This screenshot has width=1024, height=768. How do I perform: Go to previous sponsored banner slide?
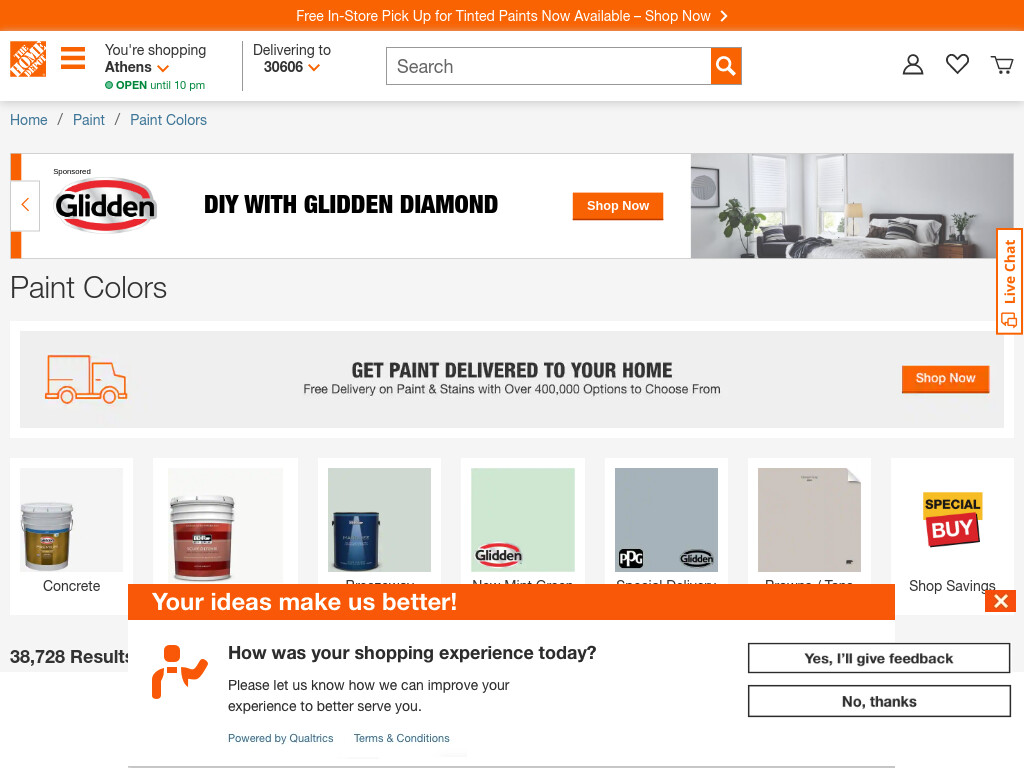tap(25, 205)
